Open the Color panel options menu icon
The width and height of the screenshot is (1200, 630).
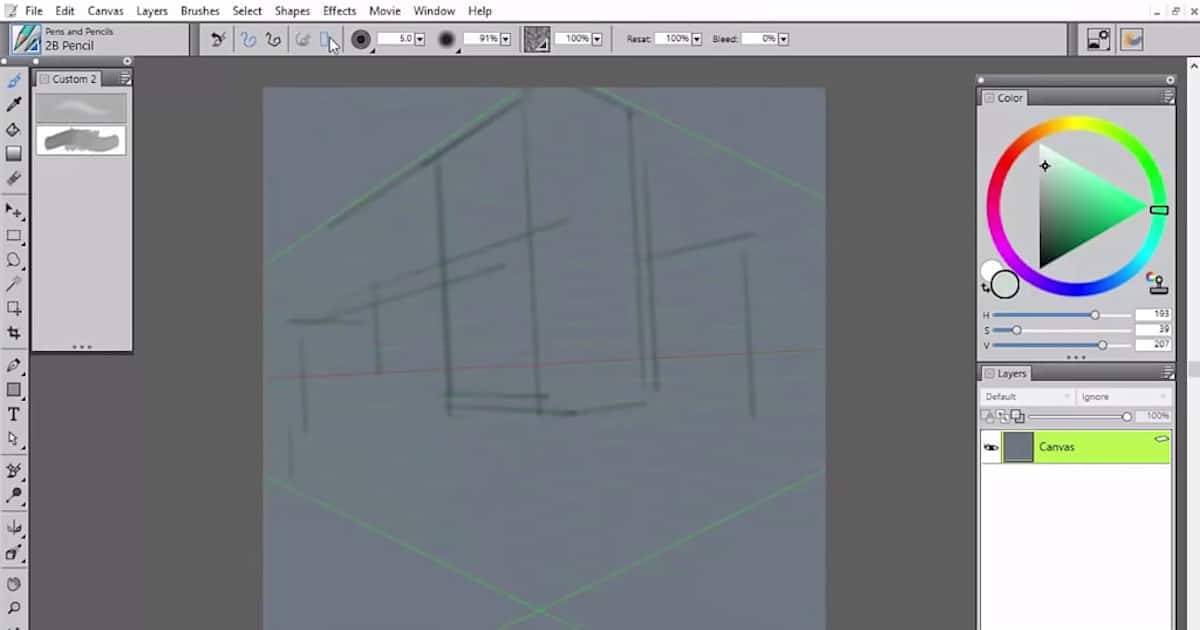[x=1168, y=97]
